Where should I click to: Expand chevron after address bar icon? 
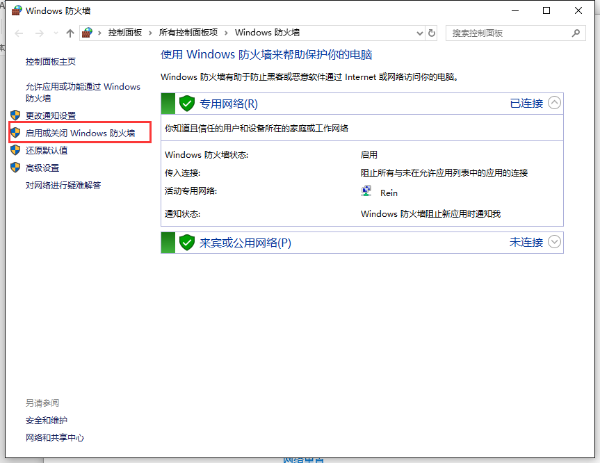99,33
